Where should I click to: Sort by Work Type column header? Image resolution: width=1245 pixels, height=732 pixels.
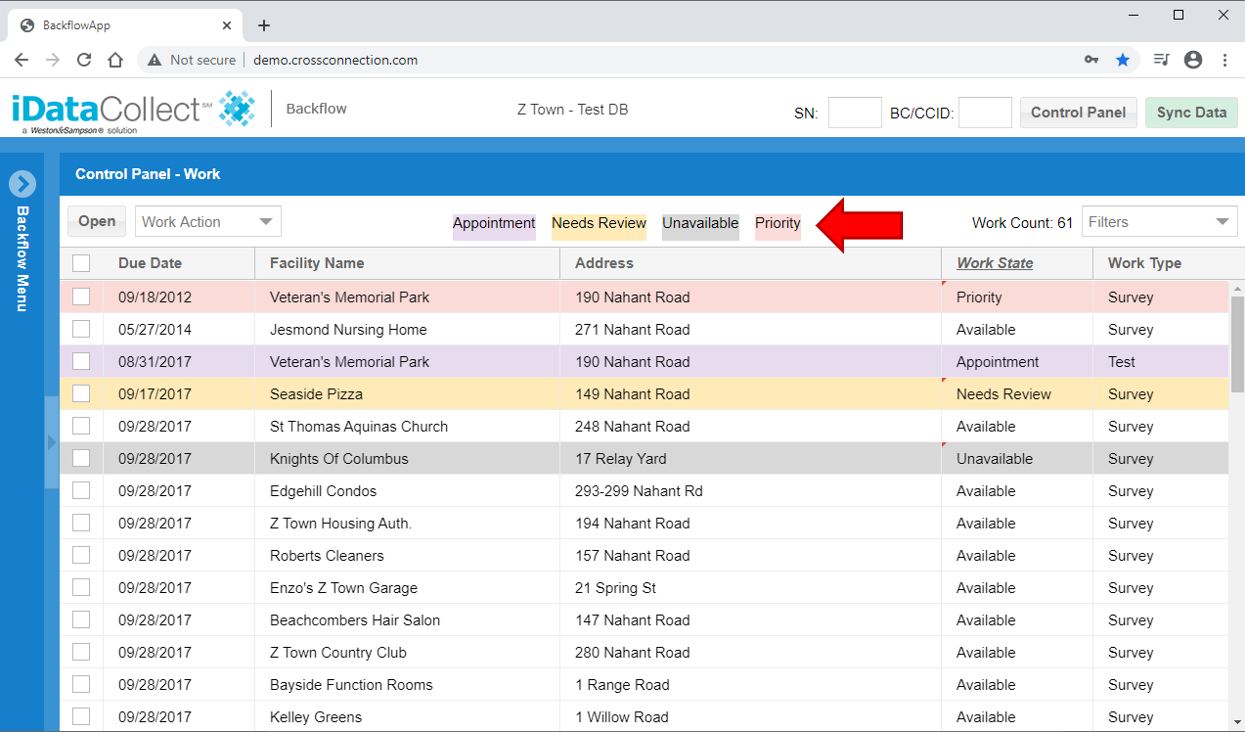(1144, 263)
